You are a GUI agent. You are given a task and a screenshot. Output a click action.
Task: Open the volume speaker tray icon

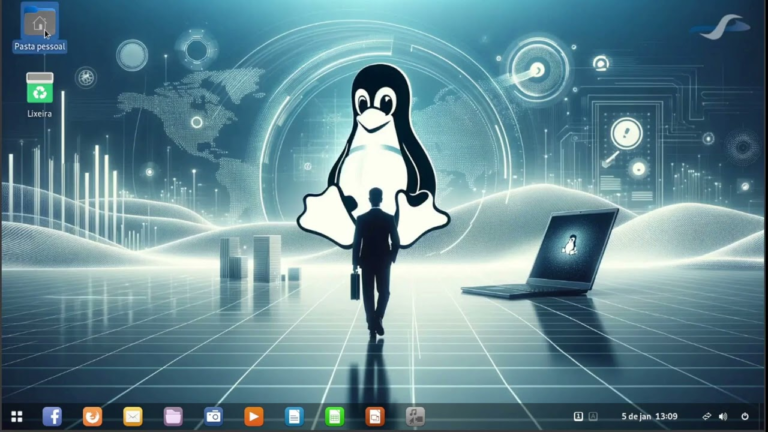(x=723, y=416)
